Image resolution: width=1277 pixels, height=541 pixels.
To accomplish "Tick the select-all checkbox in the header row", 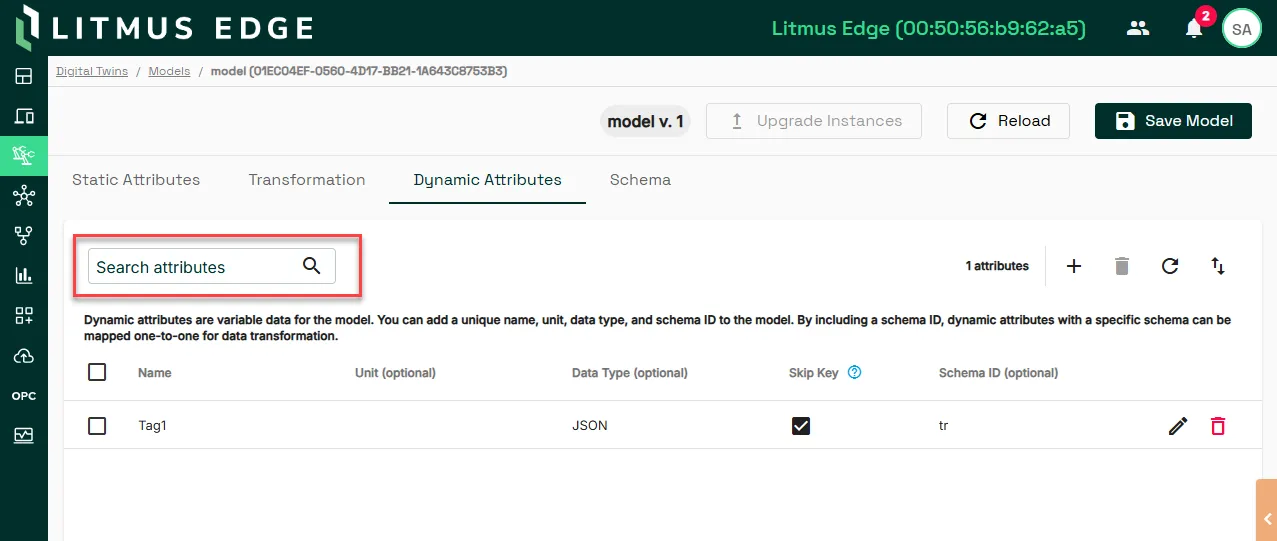I will pyautogui.click(x=97, y=372).
